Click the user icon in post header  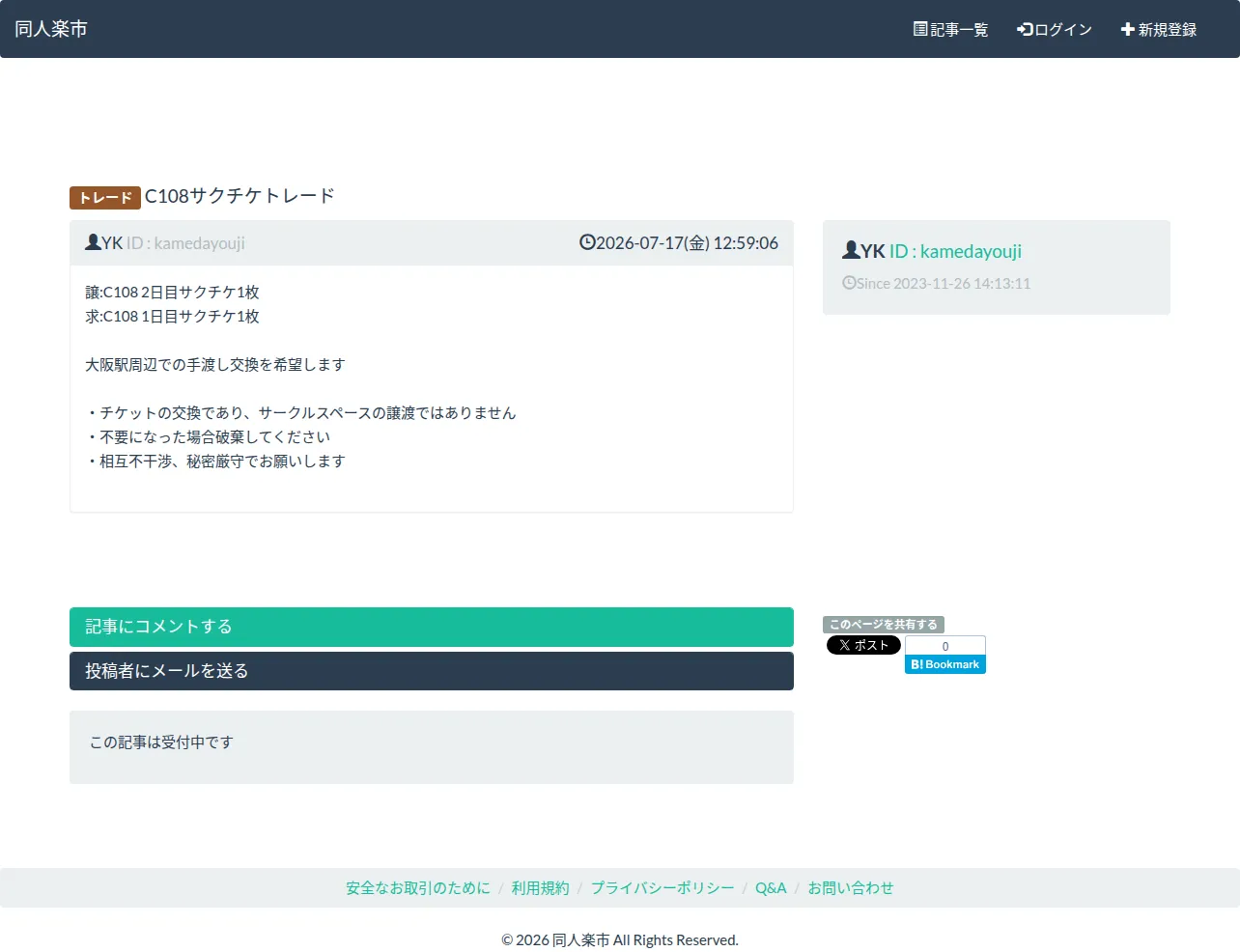tap(93, 242)
